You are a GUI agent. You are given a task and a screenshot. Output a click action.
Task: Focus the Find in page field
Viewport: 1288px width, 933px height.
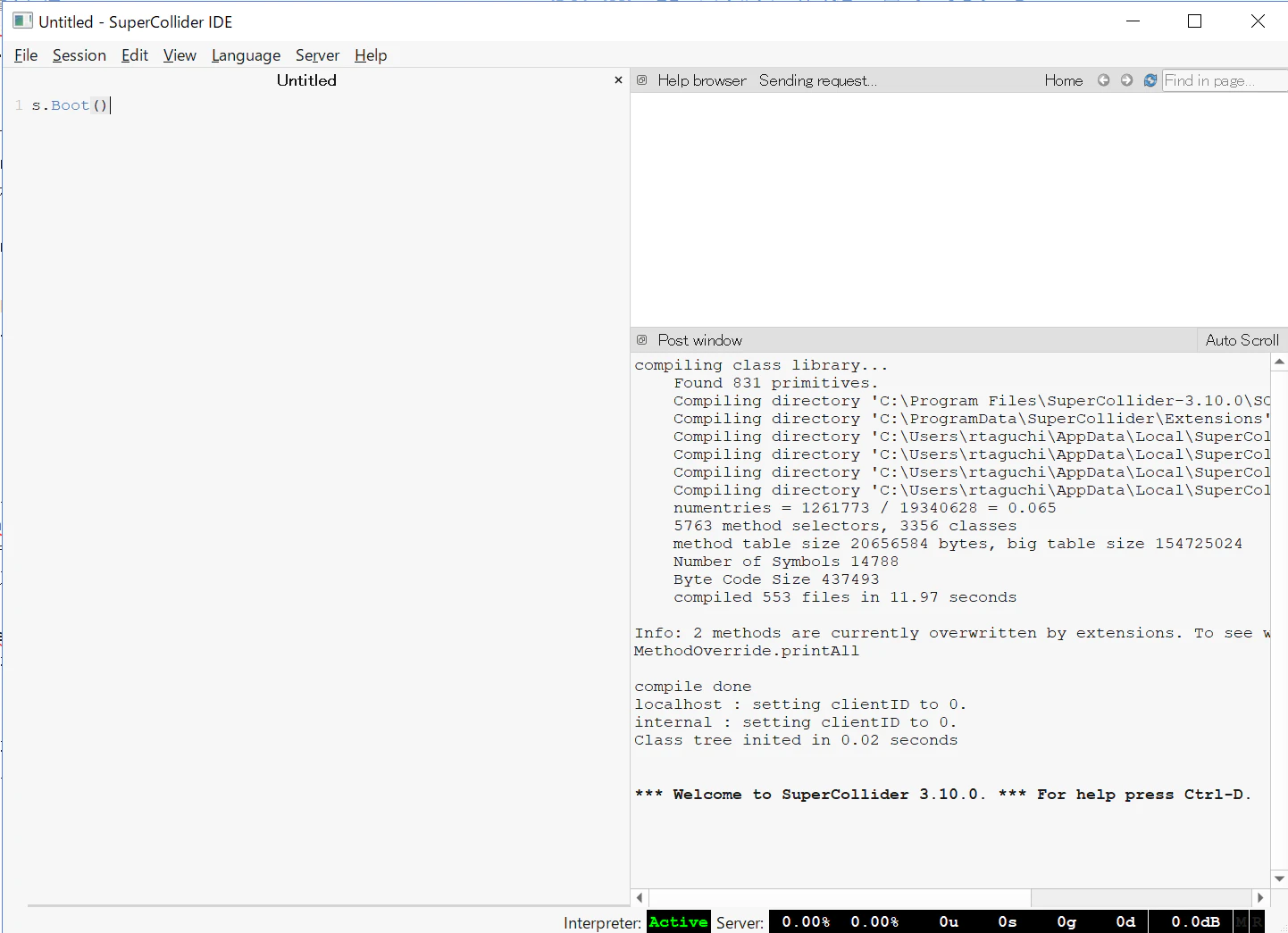[1225, 80]
